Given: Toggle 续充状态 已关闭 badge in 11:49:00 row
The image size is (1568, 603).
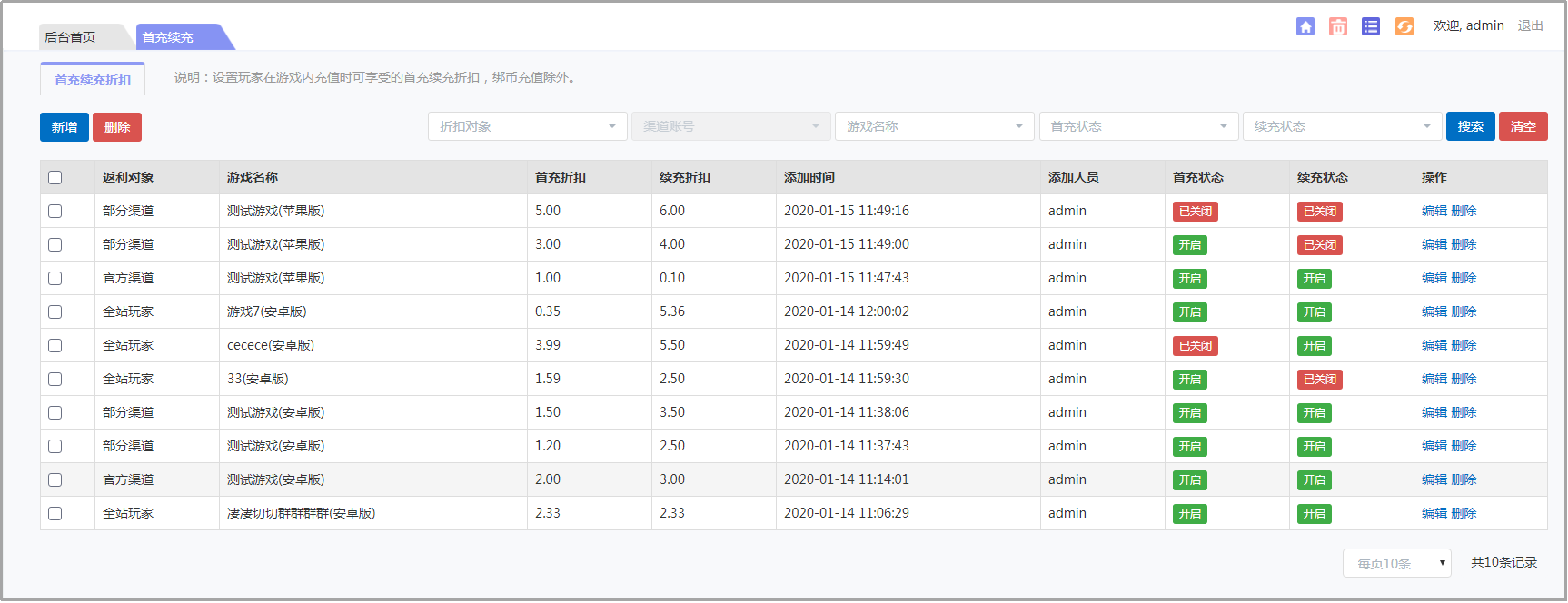Looking at the screenshot, I should point(1320,245).
